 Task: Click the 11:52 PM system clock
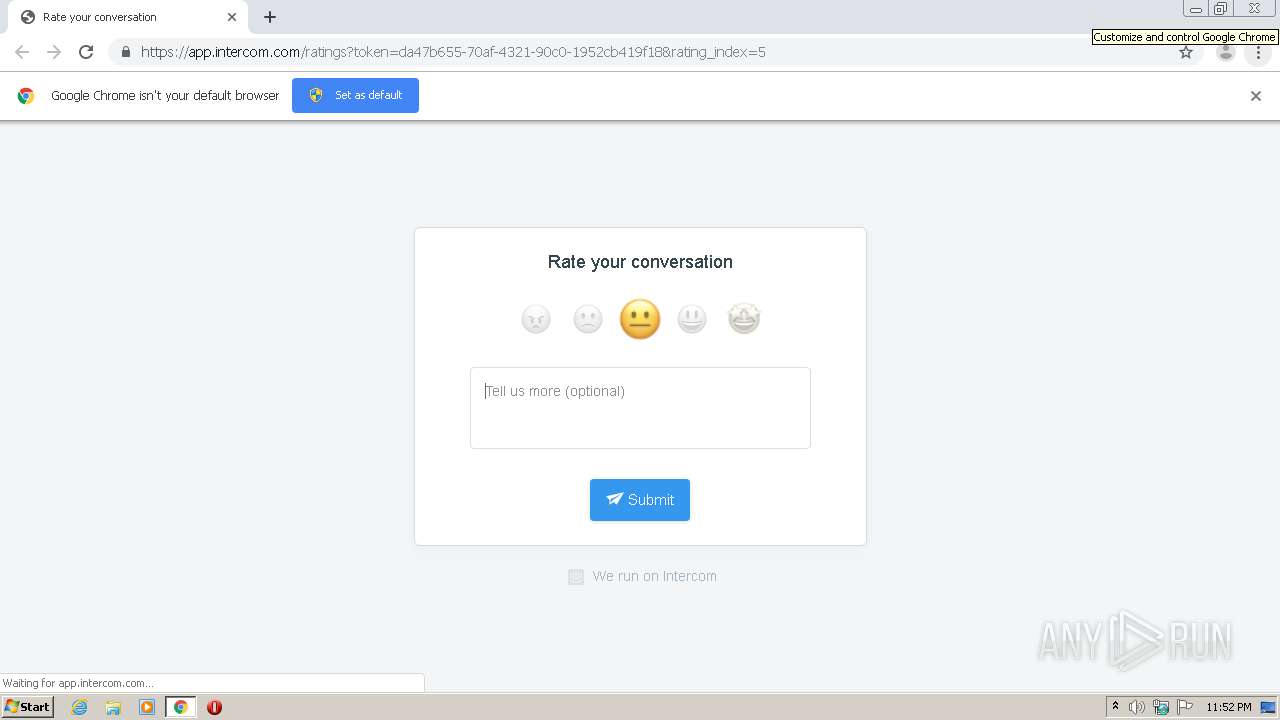[x=1229, y=707]
